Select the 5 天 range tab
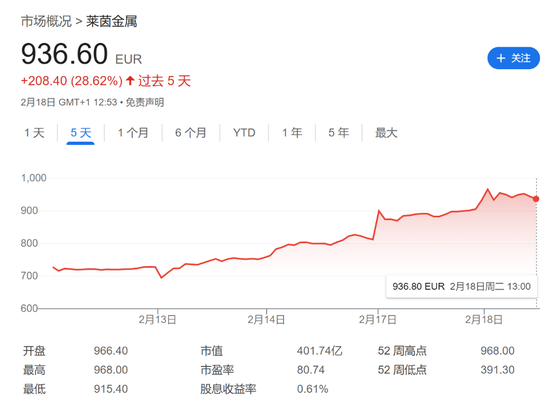 point(81,133)
